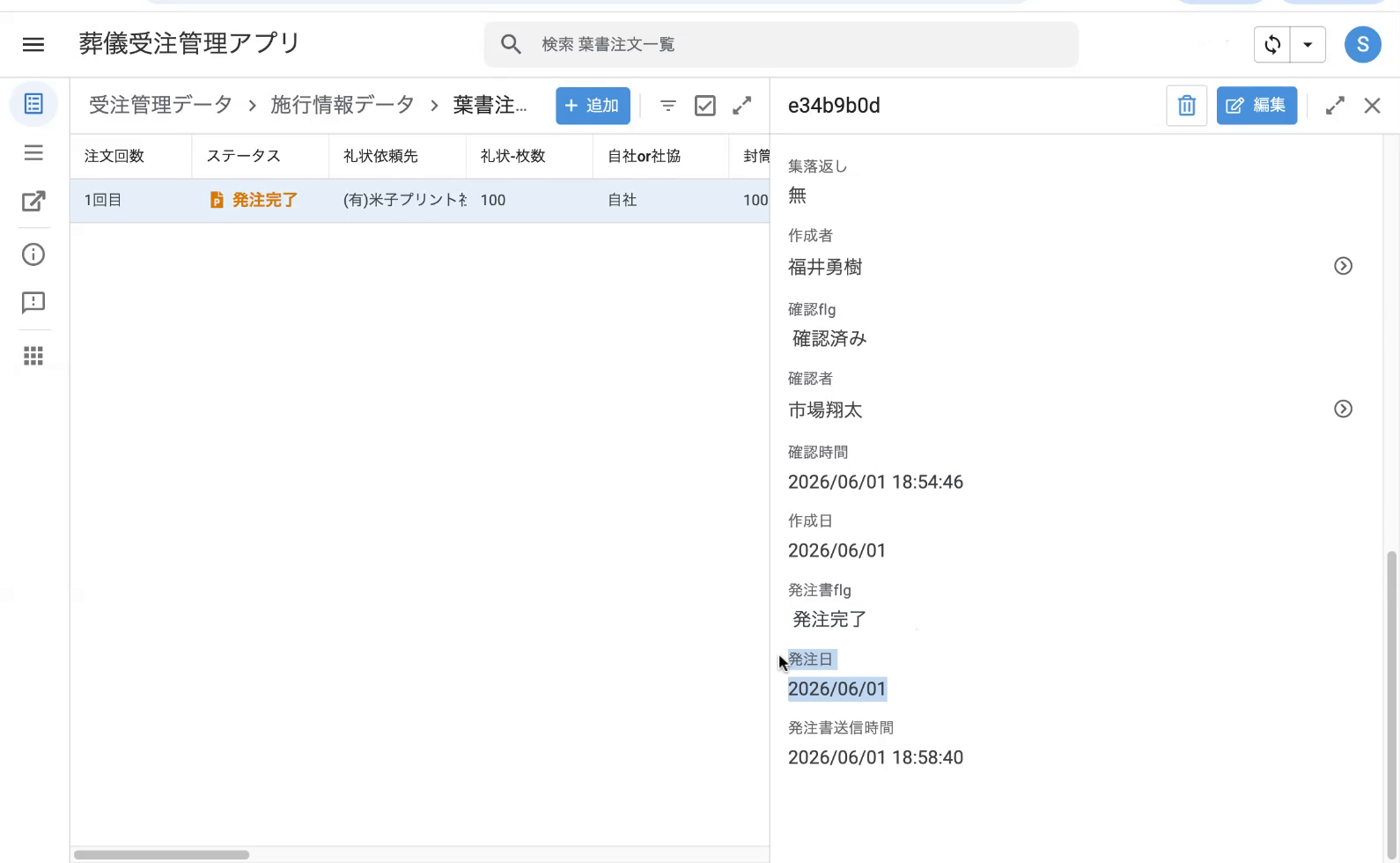Viewport: 1400px width, 863px height.
Task: Sort by 注文回数 column header
Action: tap(114, 156)
